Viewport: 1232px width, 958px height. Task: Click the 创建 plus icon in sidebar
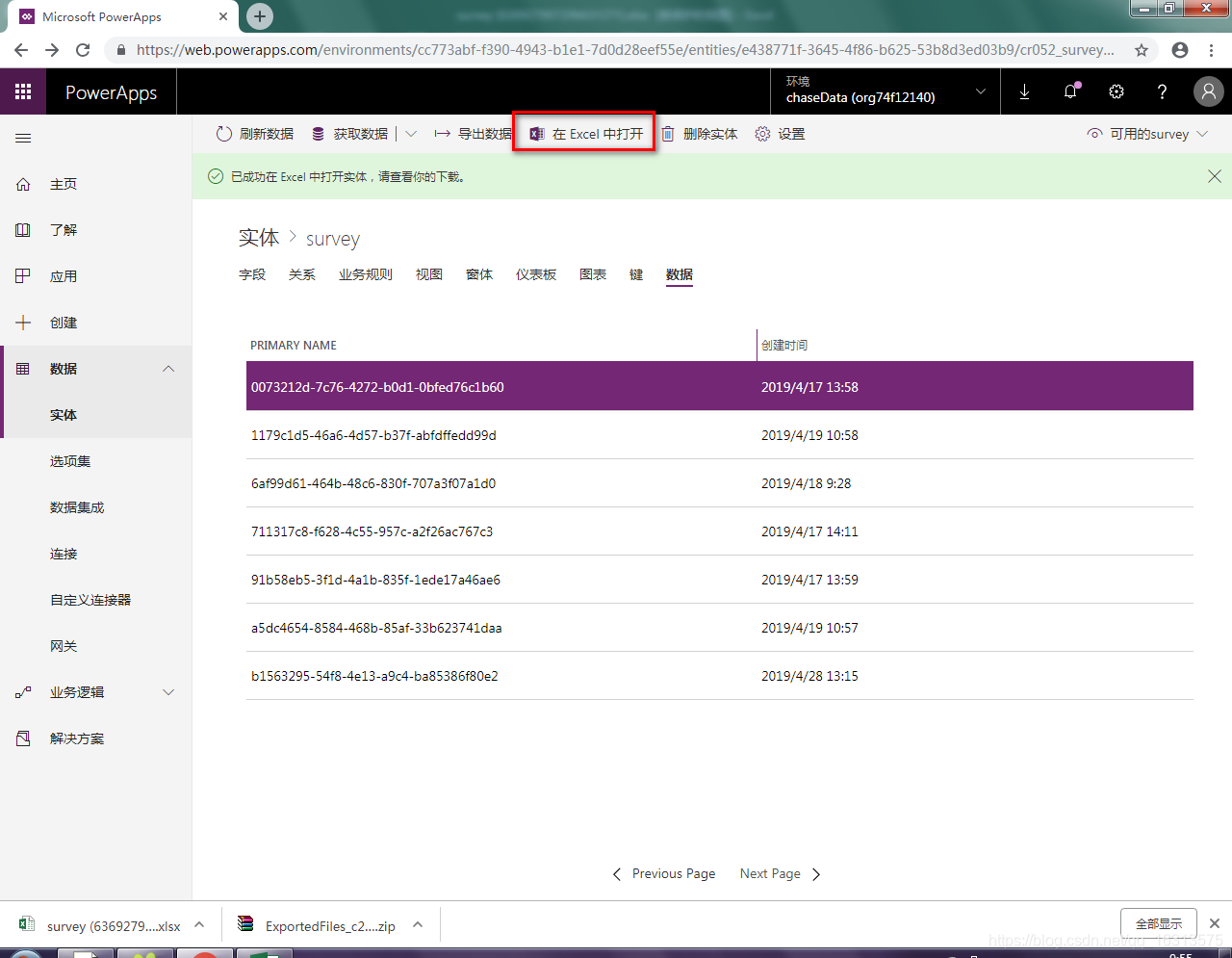coord(23,323)
